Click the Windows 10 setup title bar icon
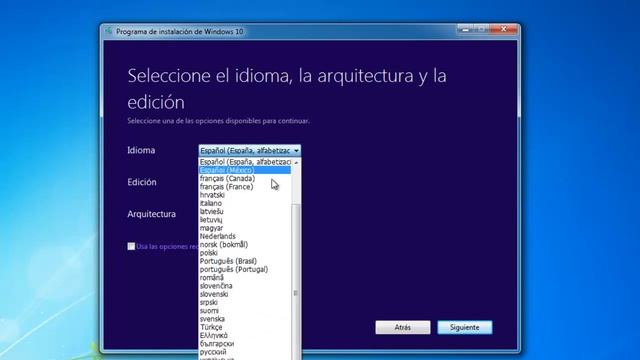 (x=109, y=31)
